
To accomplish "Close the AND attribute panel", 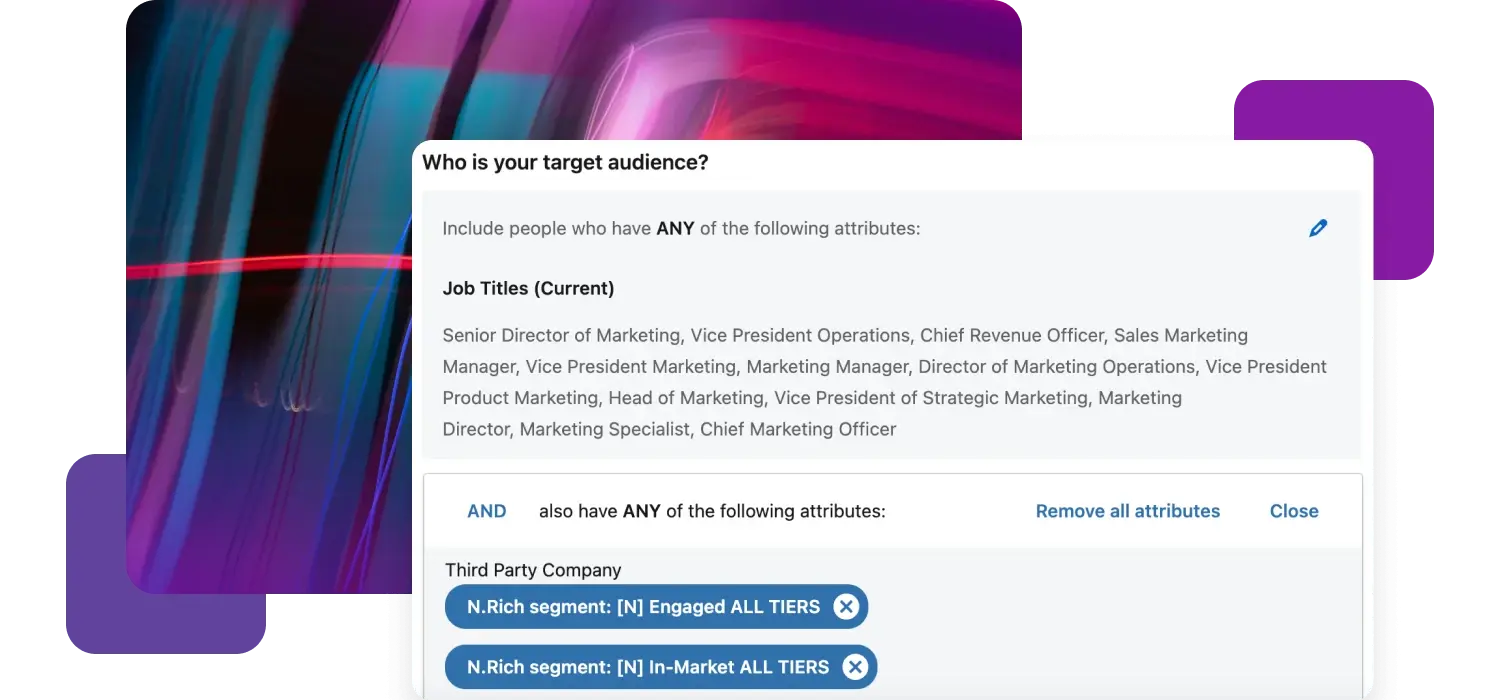I will click(1294, 511).
